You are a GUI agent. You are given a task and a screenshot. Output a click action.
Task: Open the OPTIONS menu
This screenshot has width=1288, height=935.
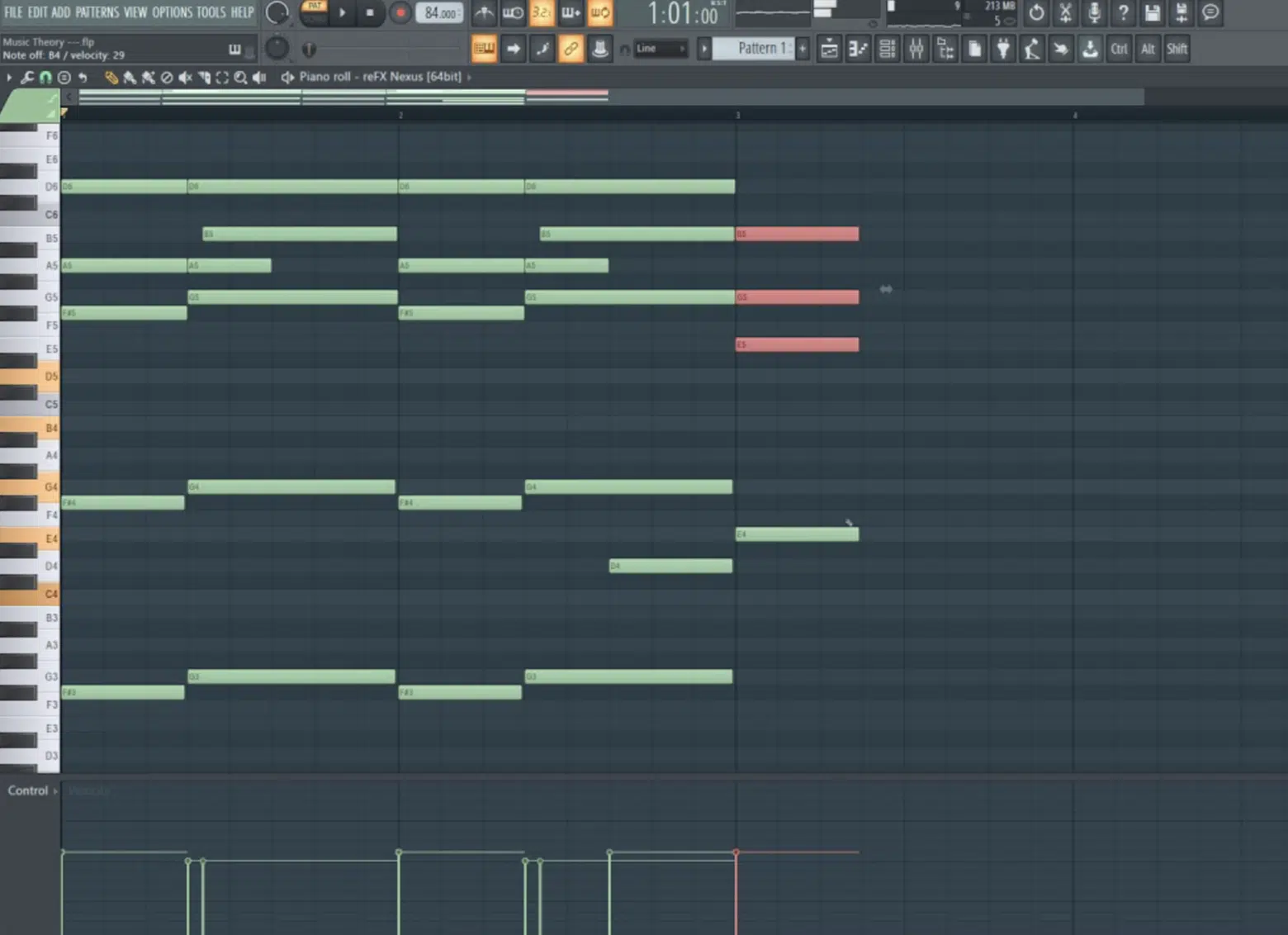pos(172,12)
